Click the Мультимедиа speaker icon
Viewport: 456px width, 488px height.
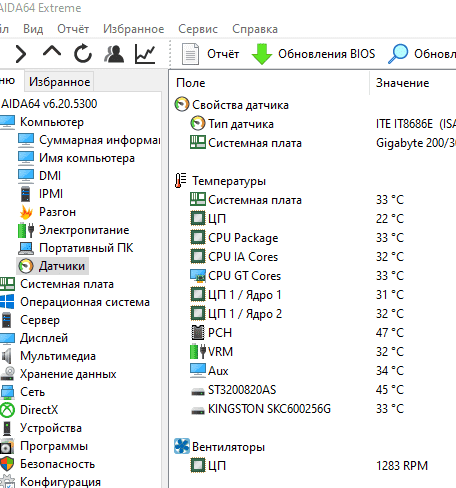[x=7, y=356]
